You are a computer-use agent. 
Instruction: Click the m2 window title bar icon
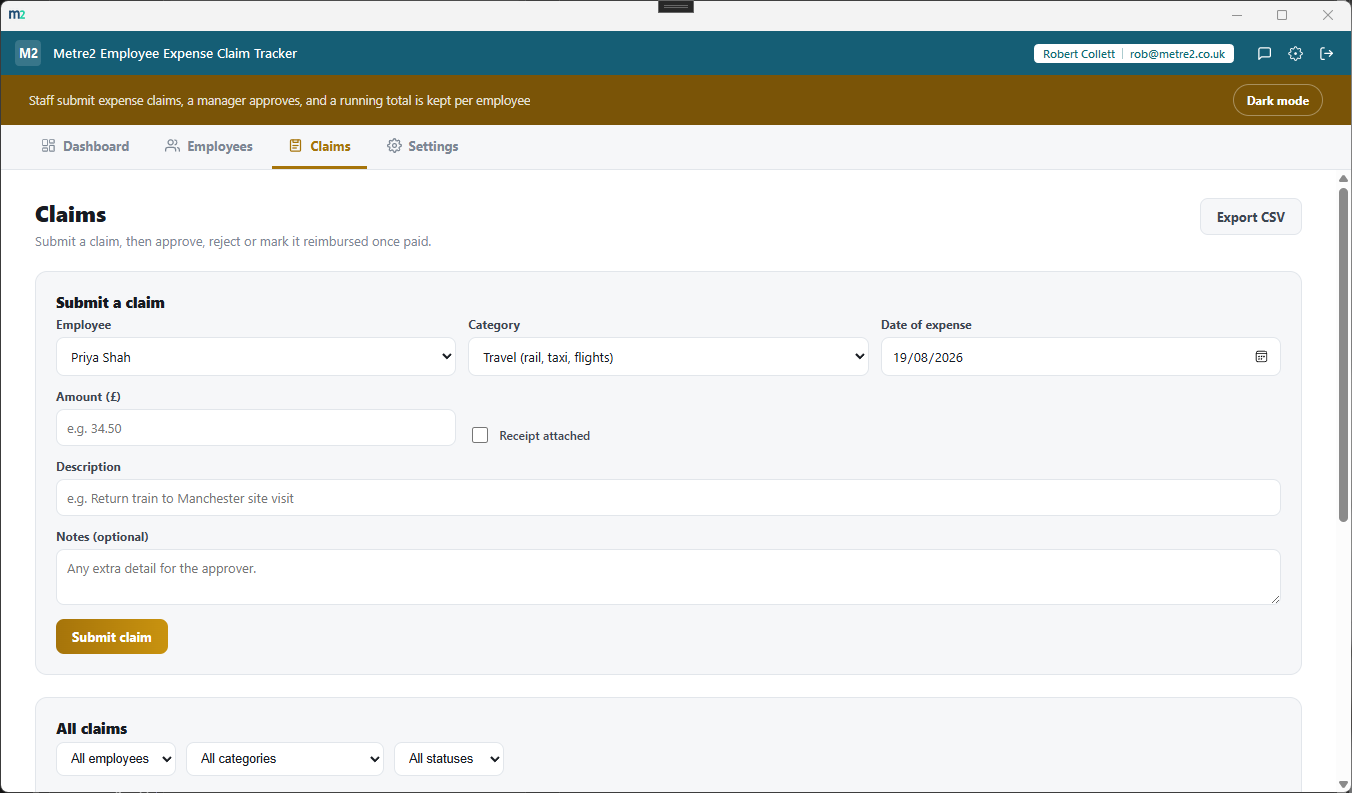pos(17,15)
